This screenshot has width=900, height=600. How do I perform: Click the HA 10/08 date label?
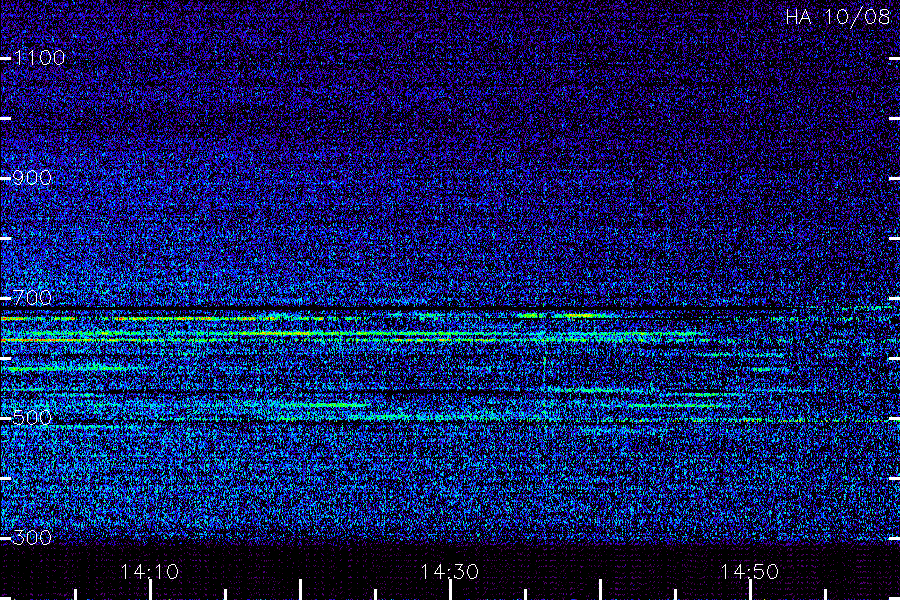[x=837, y=17]
